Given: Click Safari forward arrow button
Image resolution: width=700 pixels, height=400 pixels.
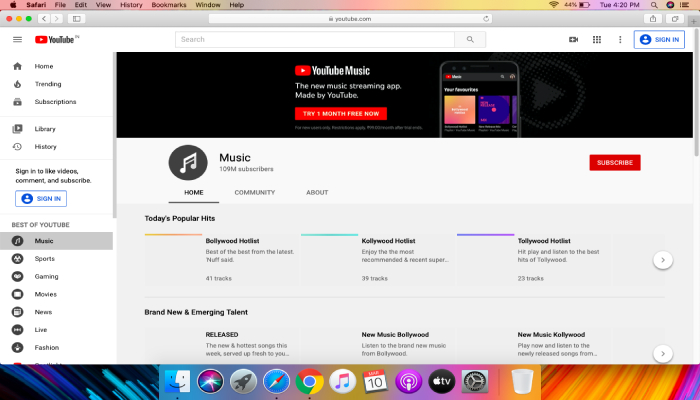Looking at the screenshot, I should pos(56,18).
